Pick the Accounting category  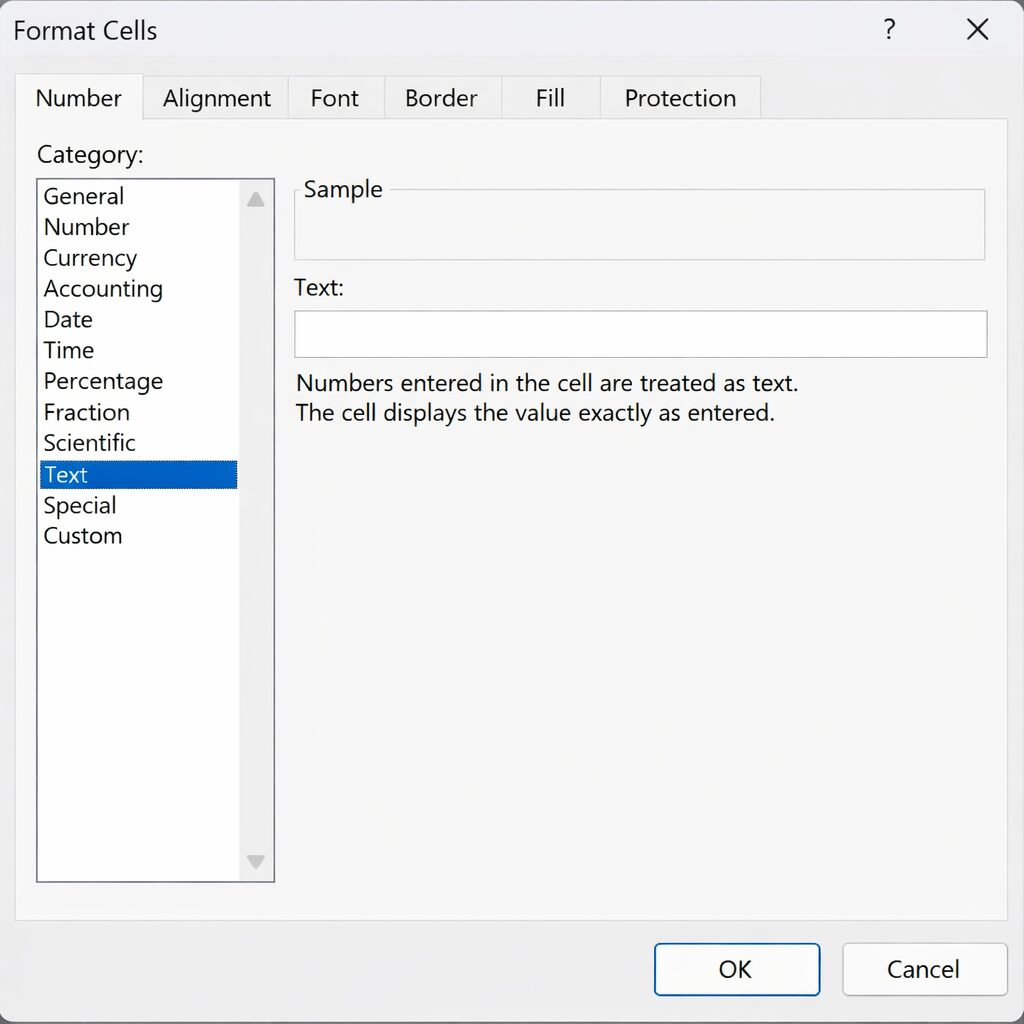click(103, 289)
